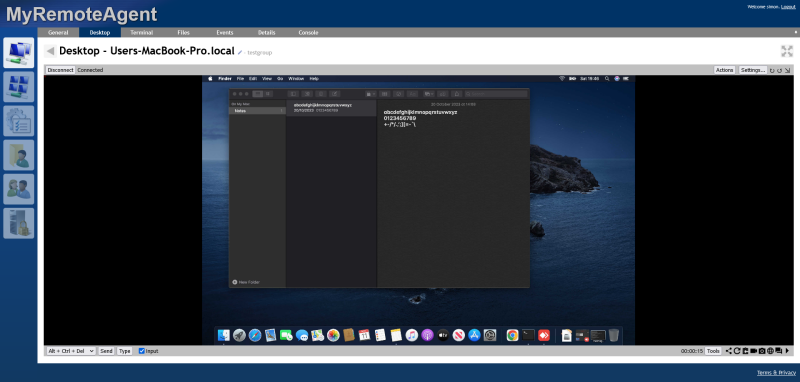Toggle fullscreen with the expand arrows icon

(787, 51)
